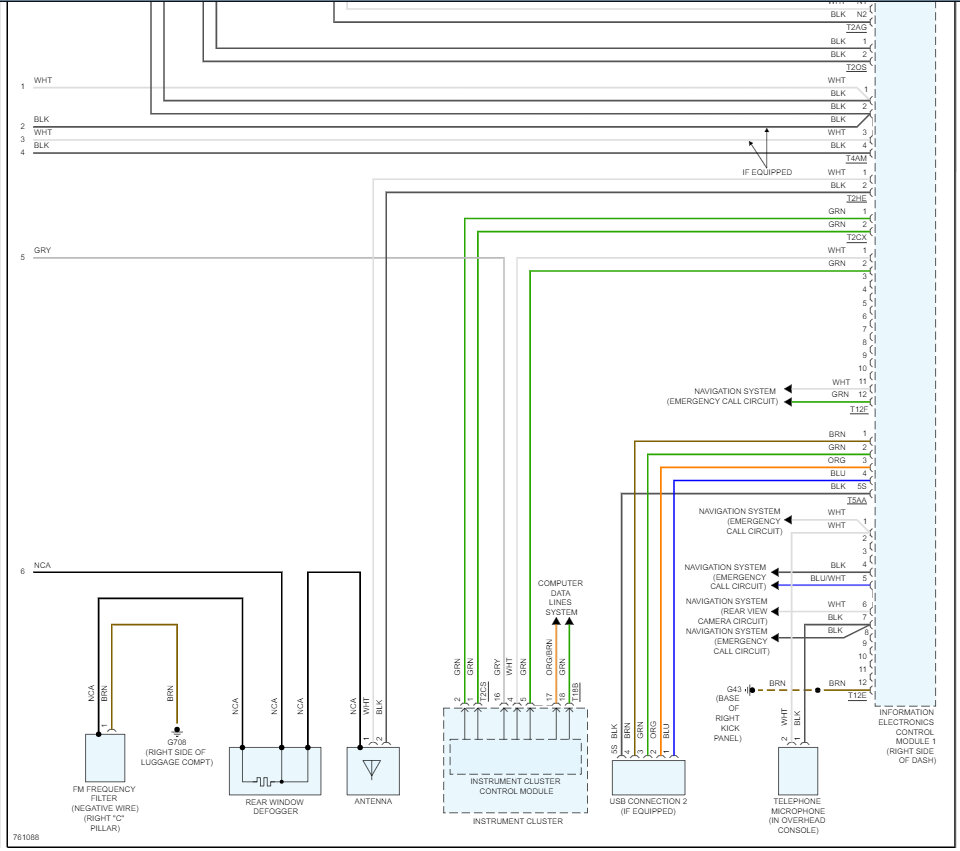960x851 pixels.
Task: Click the diagram number 761088
Action: coord(26,837)
